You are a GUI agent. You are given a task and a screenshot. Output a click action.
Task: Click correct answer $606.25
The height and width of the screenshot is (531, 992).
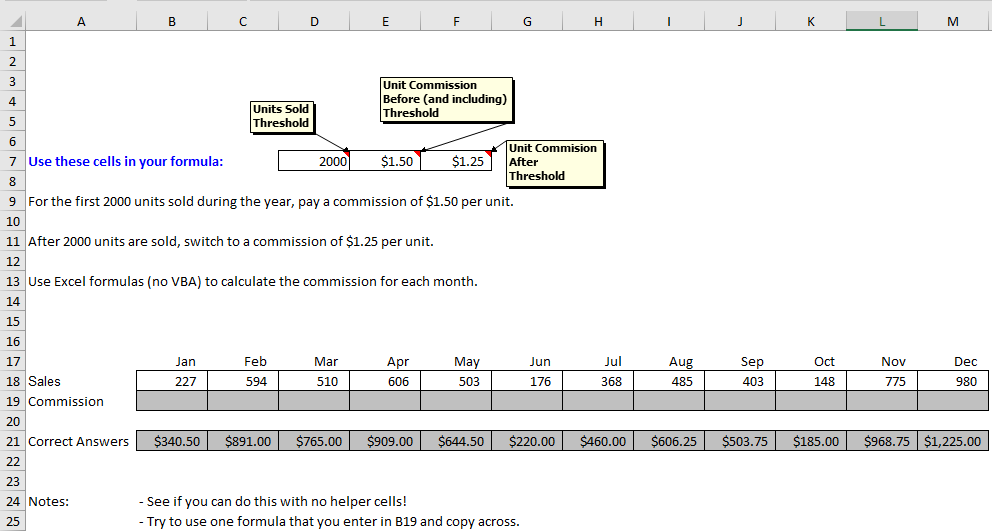point(669,441)
